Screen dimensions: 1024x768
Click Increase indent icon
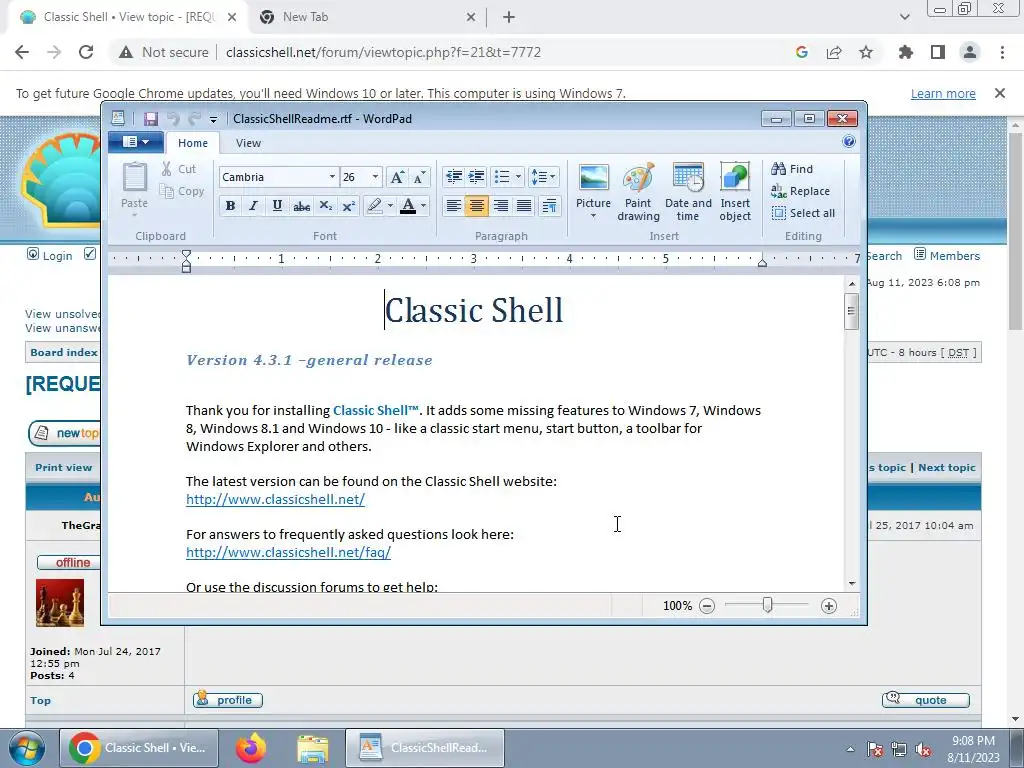(477, 176)
